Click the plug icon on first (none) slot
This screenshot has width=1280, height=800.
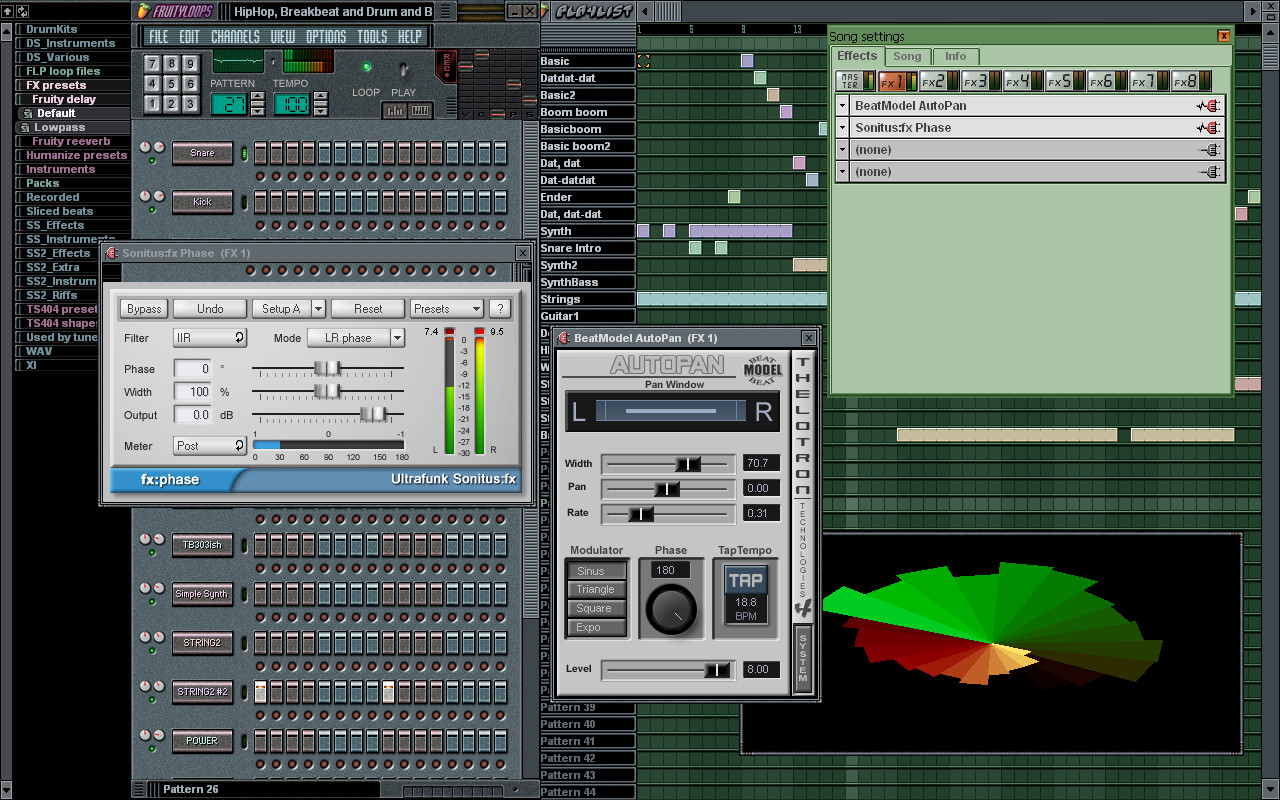pyautogui.click(x=1209, y=150)
